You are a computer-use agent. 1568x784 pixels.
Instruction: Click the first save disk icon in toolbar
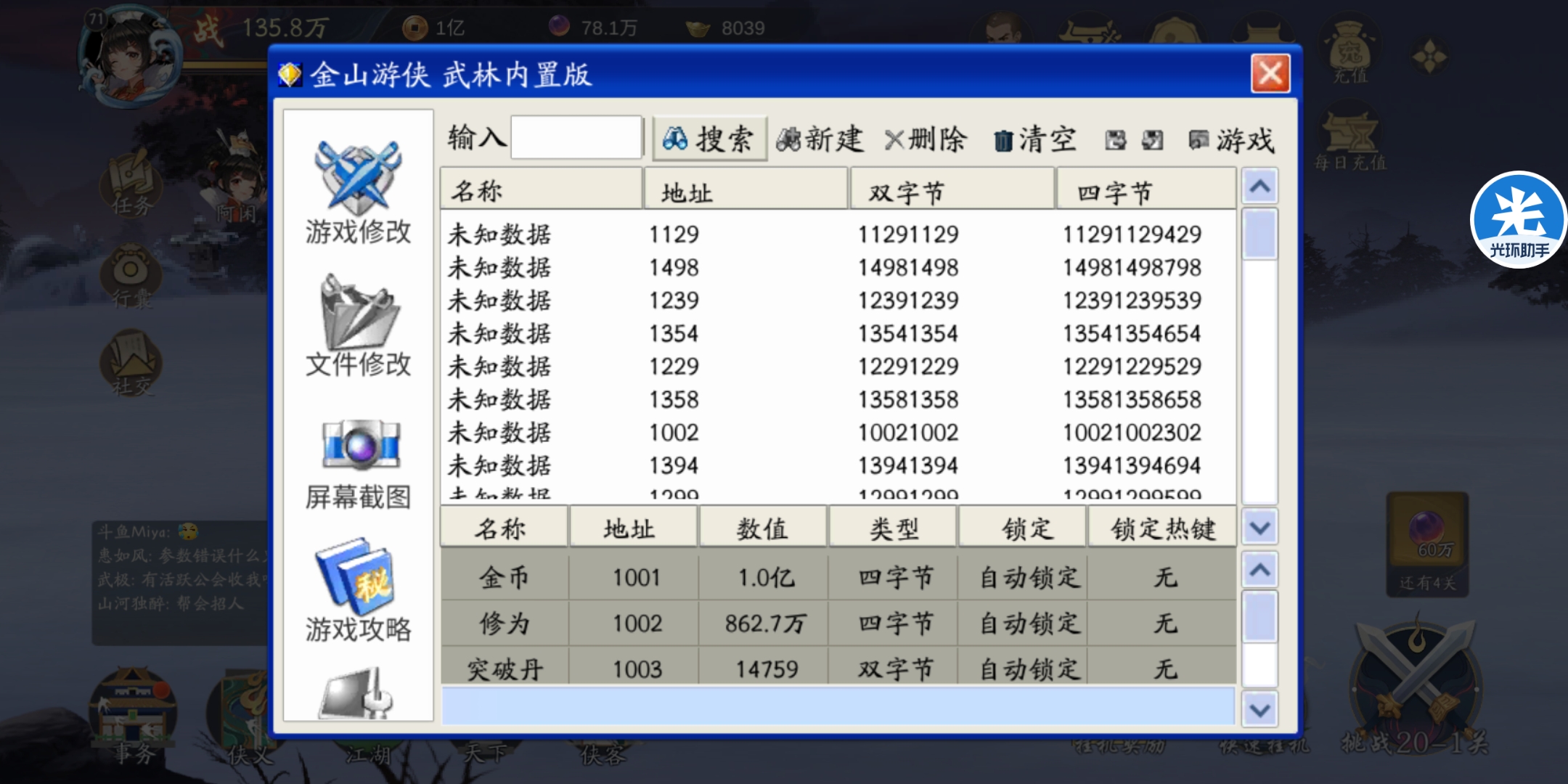(x=1116, y=139)
